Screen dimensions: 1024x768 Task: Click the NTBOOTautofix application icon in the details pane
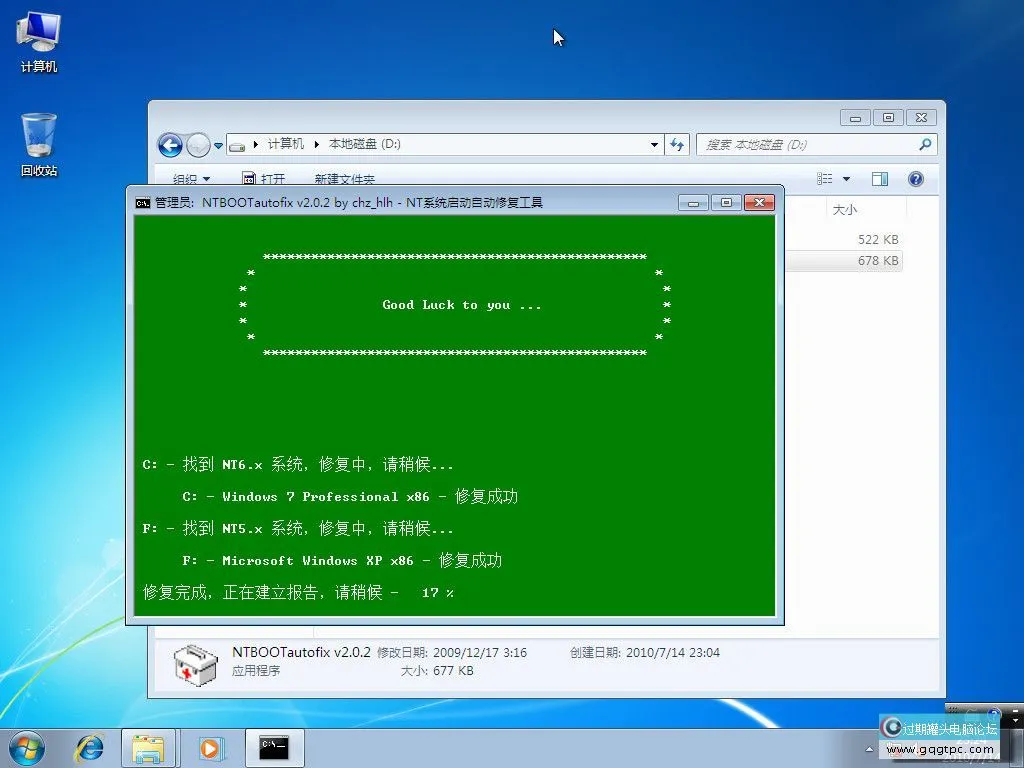click(x=195, y=663)
